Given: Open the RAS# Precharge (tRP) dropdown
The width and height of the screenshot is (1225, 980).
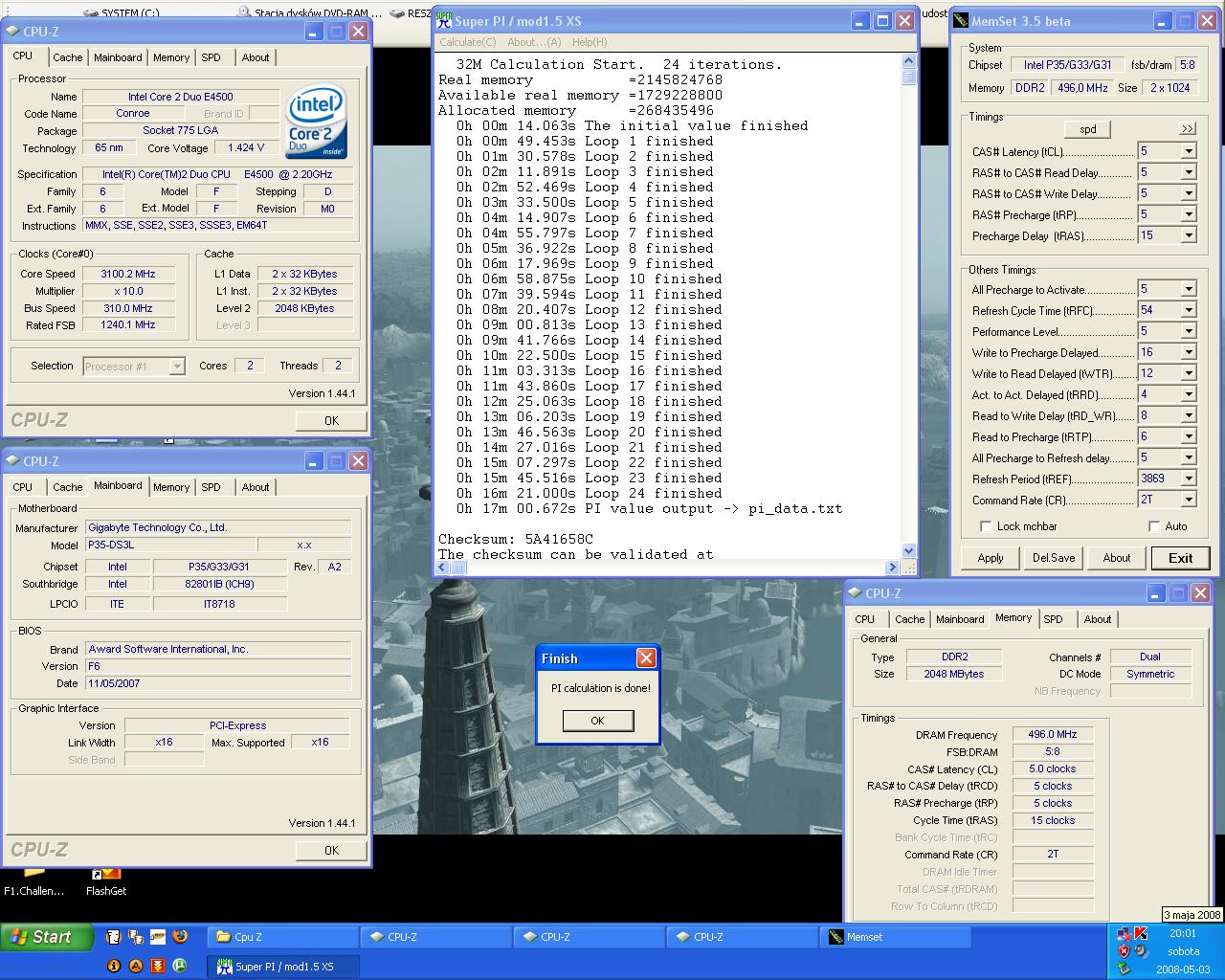Looking at the screenshot, I should [x=1188, y=214].
